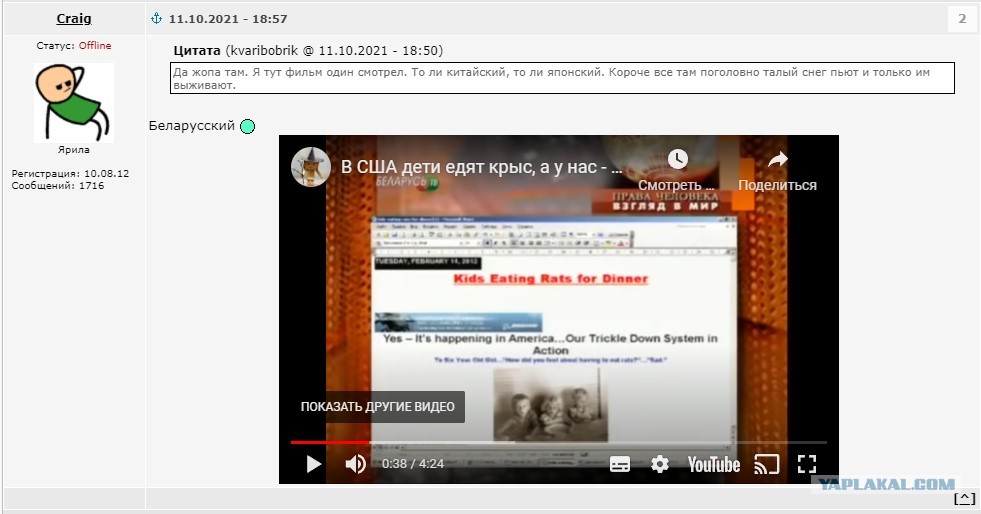Open video title 'В США дети едят крыс'
This screenshot has width=981, height=514.
(x=481, y=167)
